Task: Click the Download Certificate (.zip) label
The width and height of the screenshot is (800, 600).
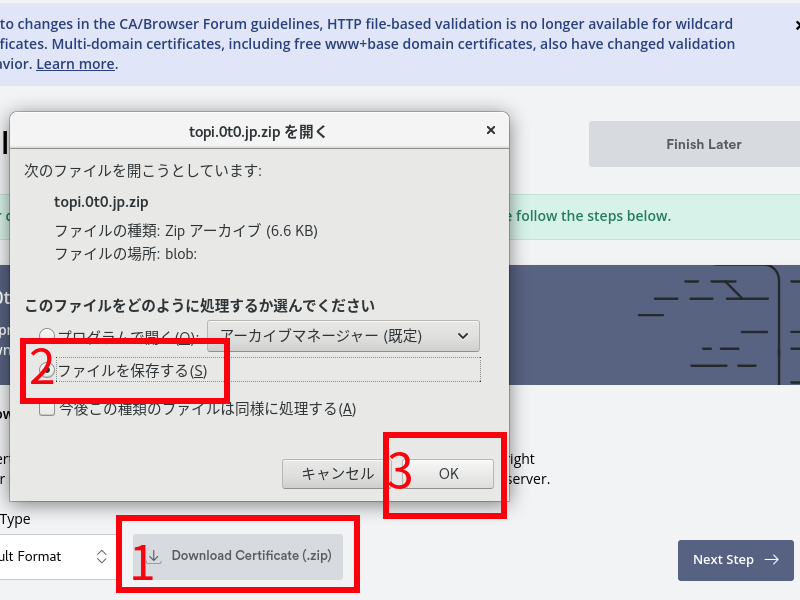Action: pos(250,556)
